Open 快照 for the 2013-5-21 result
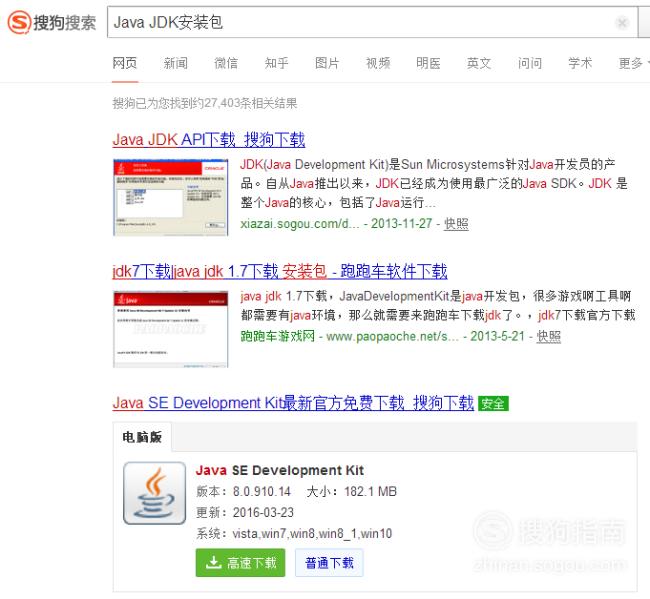This screenshot has height=599, width=650. click(x=548, y=336)
